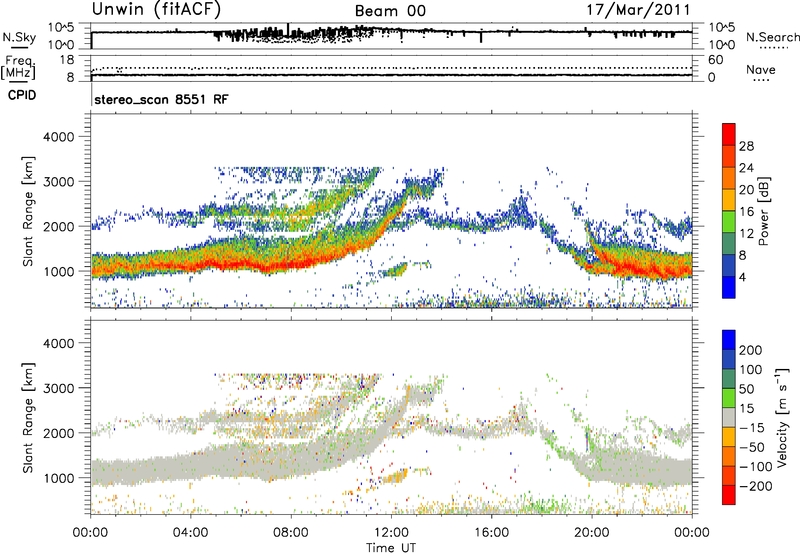Click the '28' label on Power color bar

tap(746, 146)
